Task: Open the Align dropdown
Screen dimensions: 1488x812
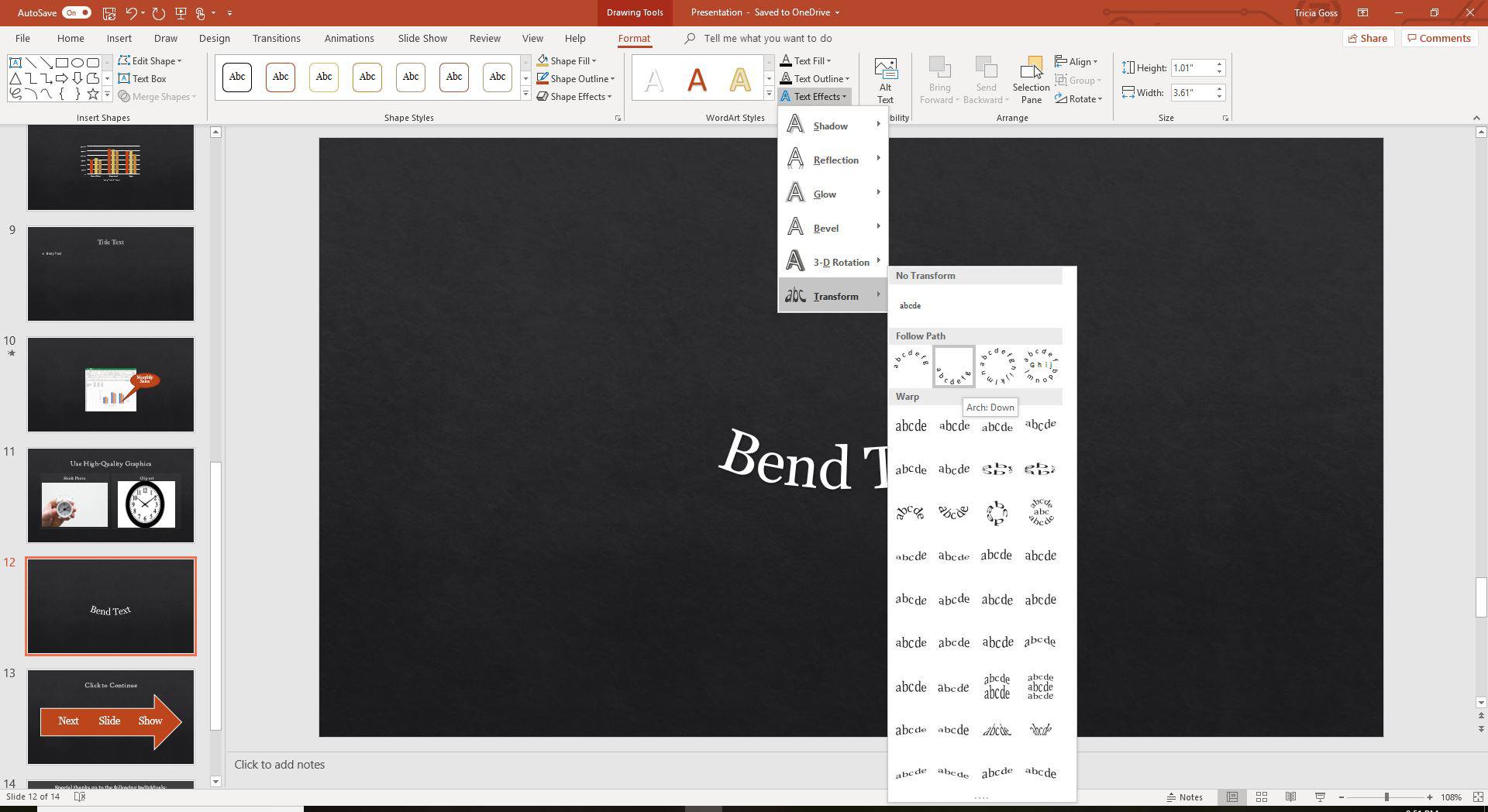Action: pos(1076,61)
